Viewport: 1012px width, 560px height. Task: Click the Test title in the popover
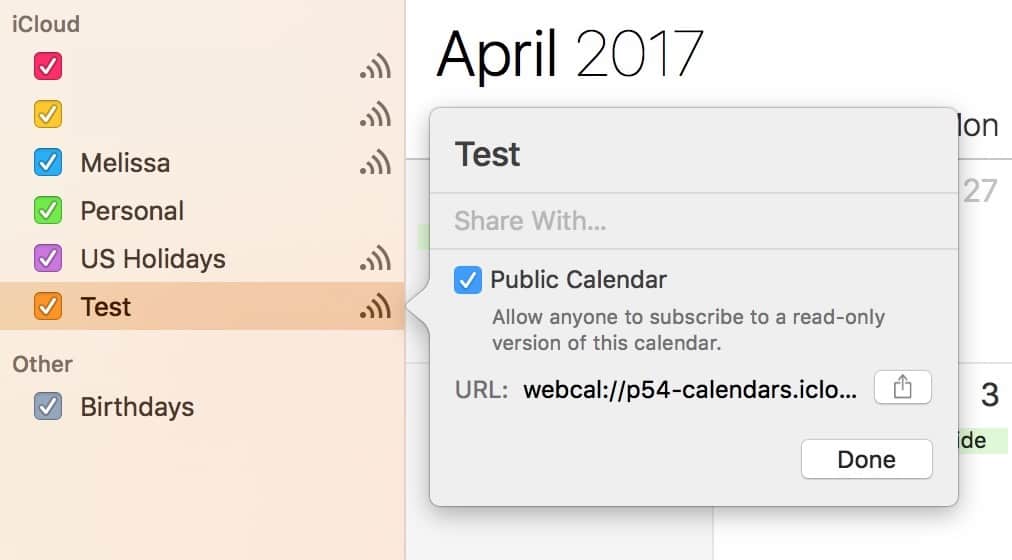tap(488, 154)
